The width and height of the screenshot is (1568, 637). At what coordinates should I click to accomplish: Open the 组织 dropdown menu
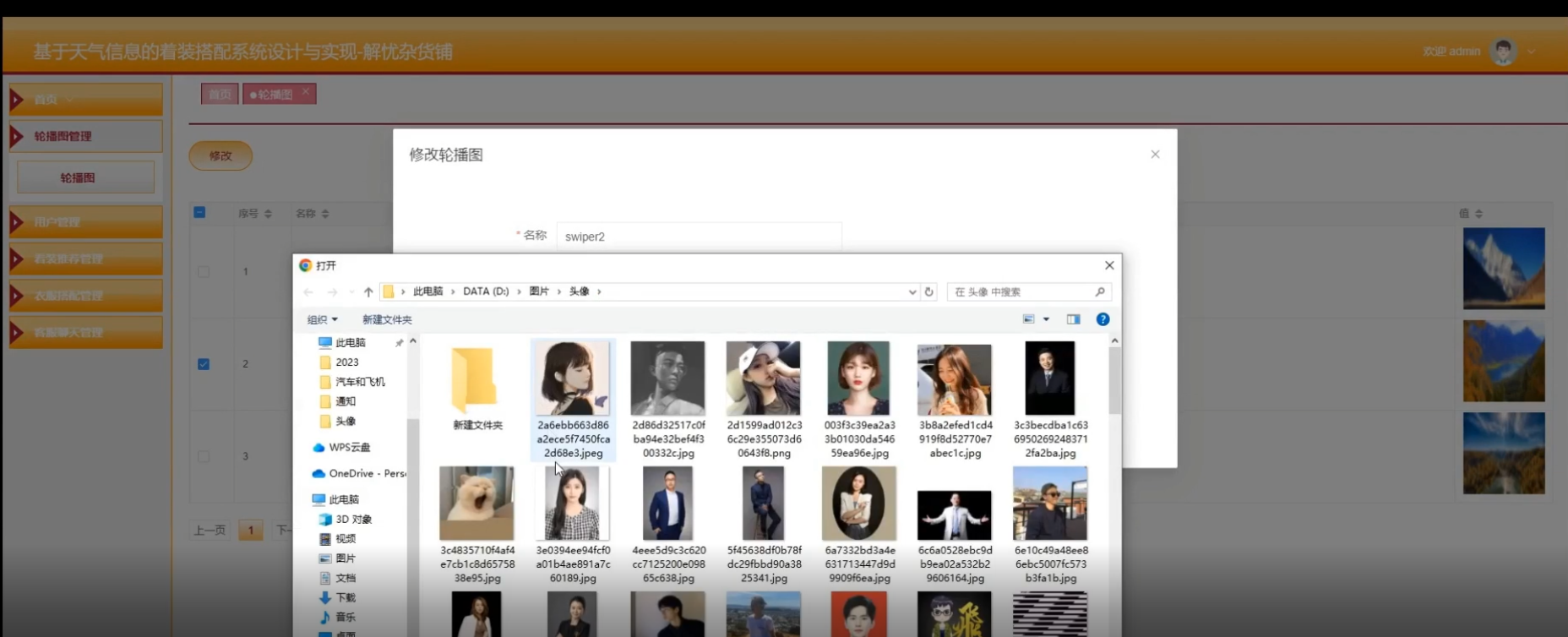click(x=323, y=319)
